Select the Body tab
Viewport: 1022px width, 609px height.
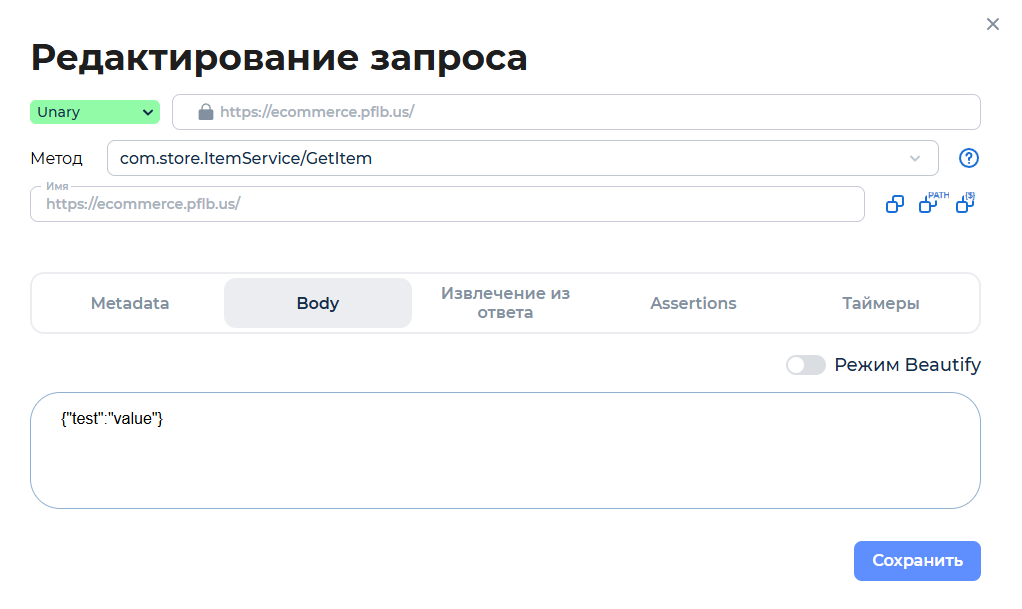[317, 302]
